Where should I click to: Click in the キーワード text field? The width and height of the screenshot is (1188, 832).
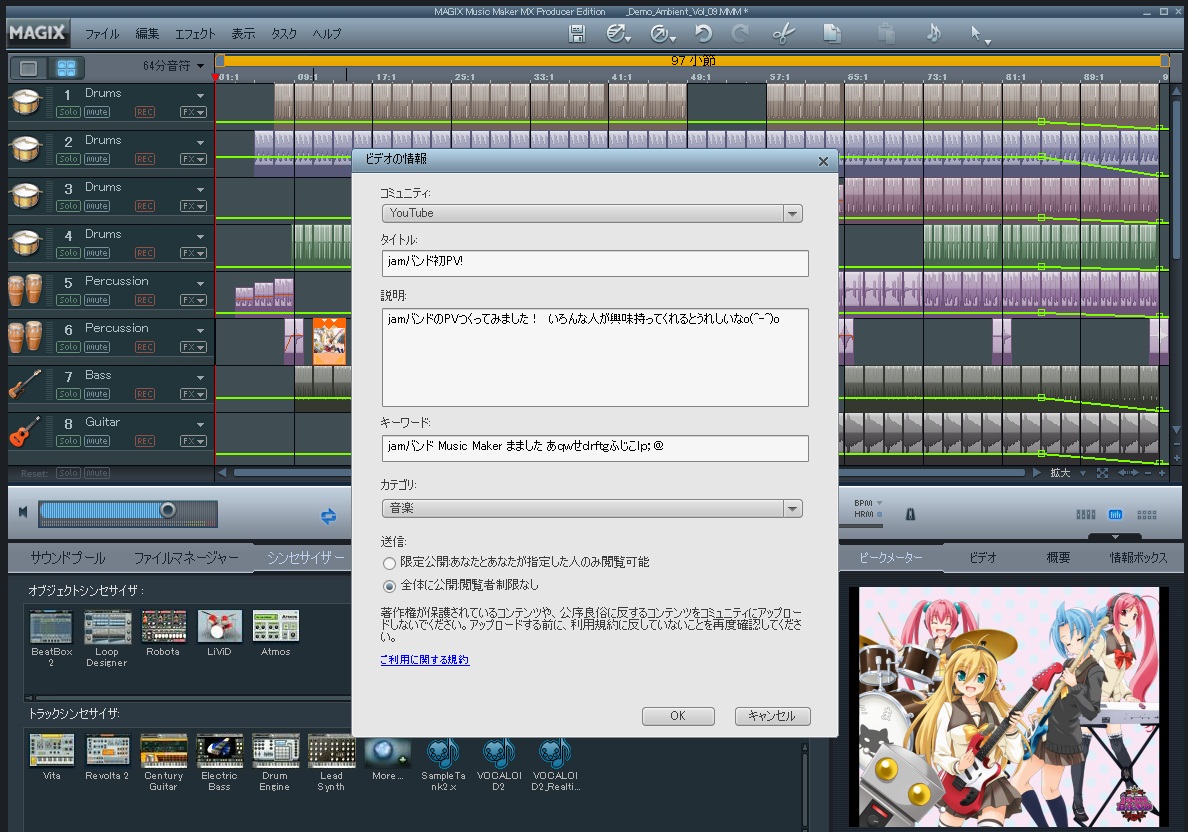(595, 448)
